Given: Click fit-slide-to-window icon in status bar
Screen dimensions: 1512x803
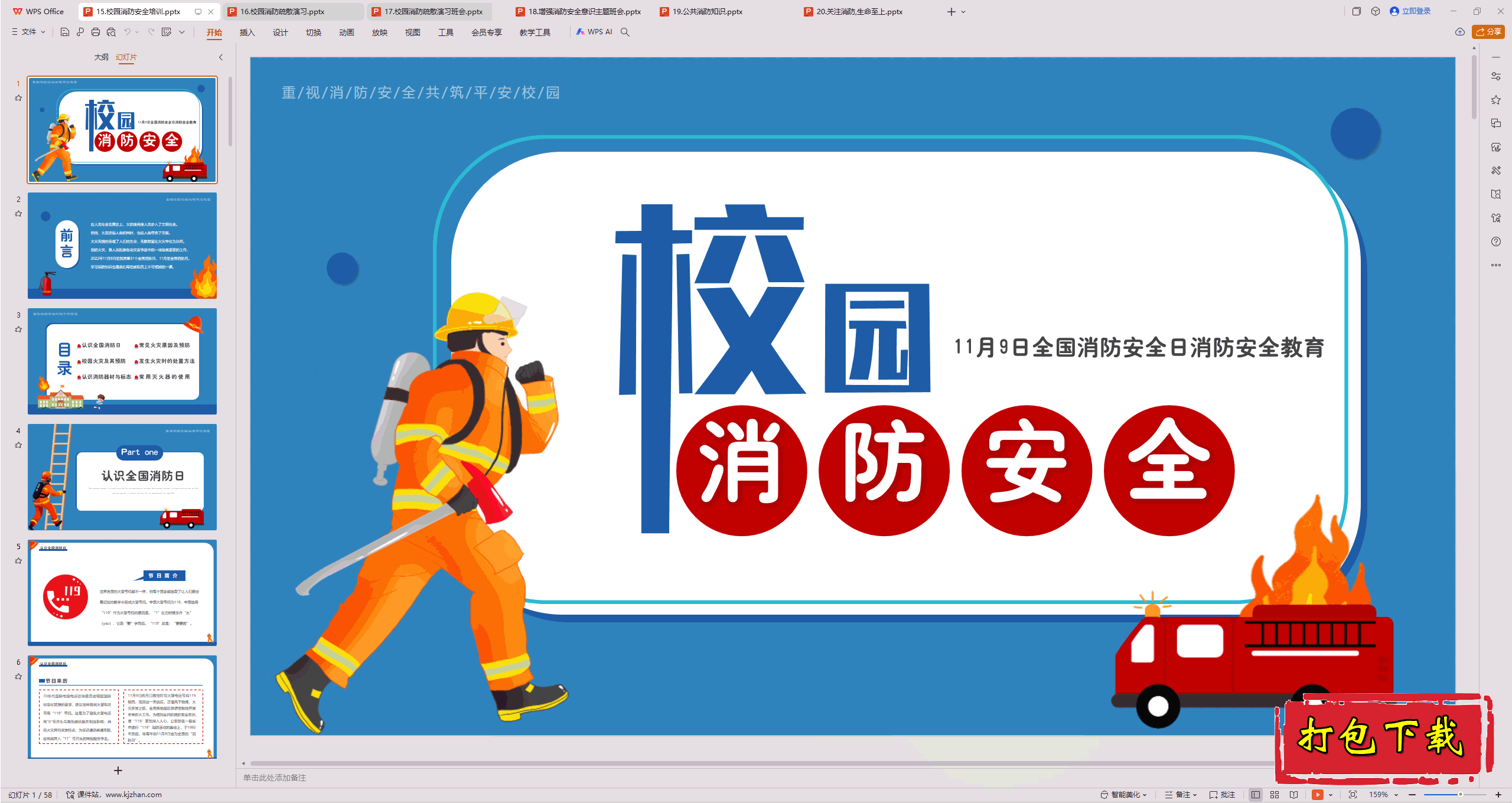Looking at the screenshot, I should [1353, 795].
